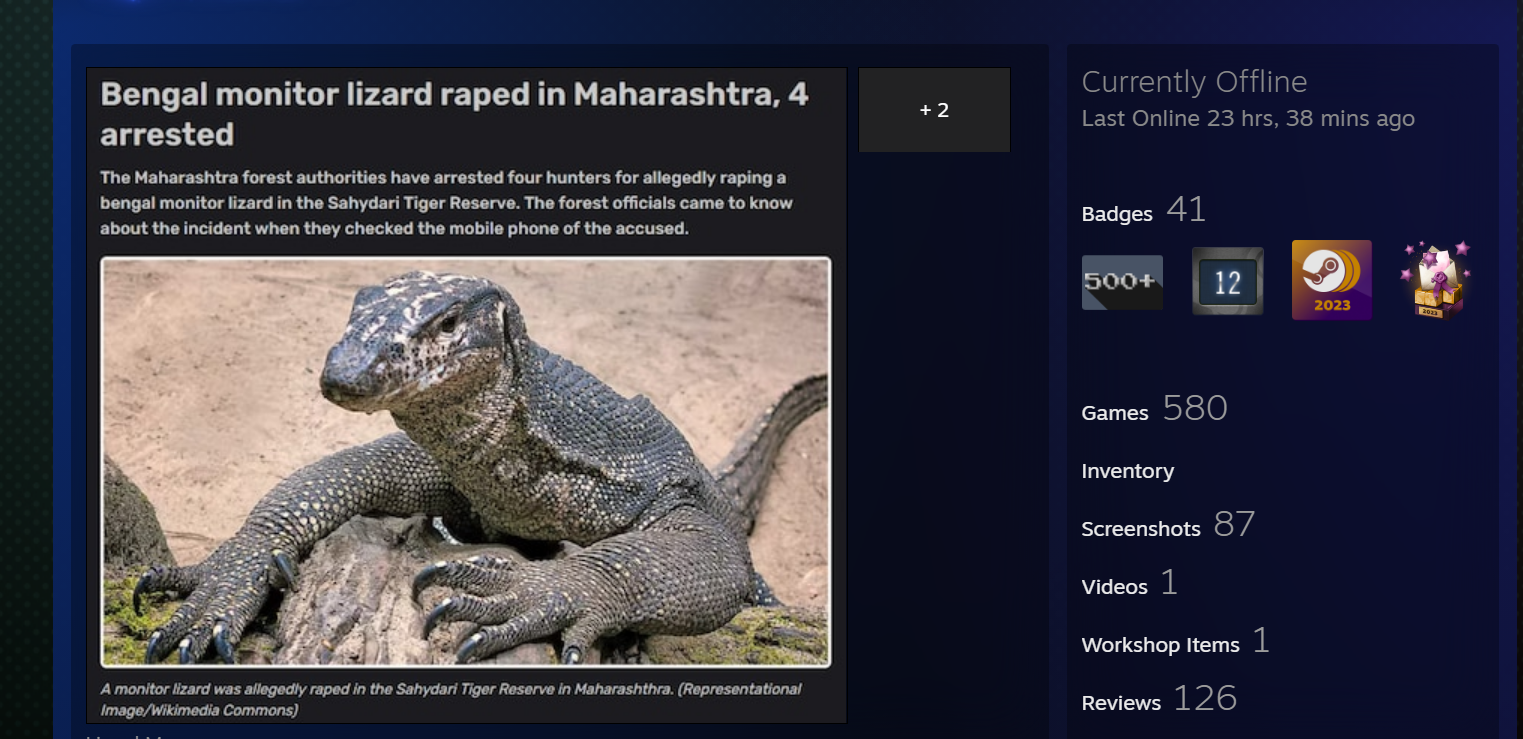Viewport: 1523px width, 739px height.
Task: Click the Representational Image caption text
Action: click(451, 700)
